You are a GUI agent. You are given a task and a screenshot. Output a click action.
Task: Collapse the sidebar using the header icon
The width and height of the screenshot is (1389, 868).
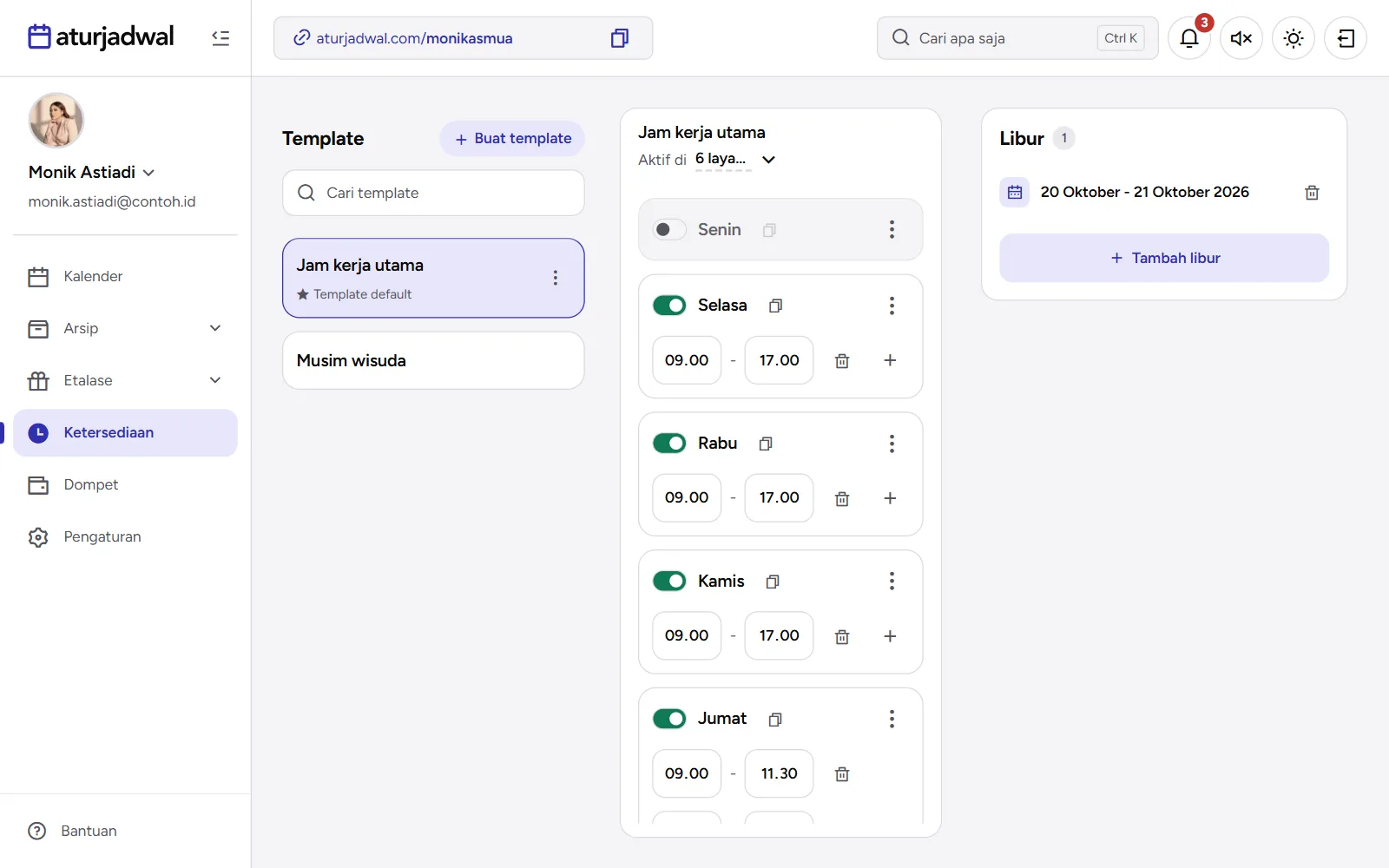point(221,38)
